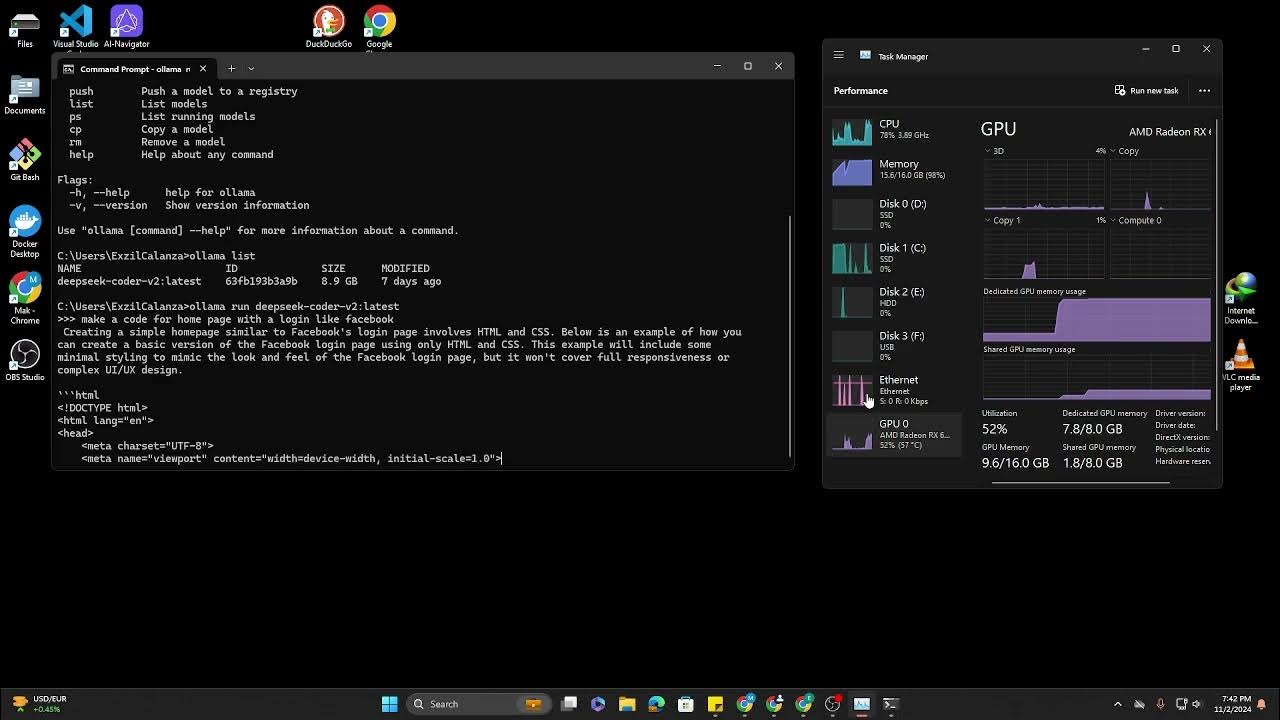Select Memory in the Performance list

(x=895, y=170)
